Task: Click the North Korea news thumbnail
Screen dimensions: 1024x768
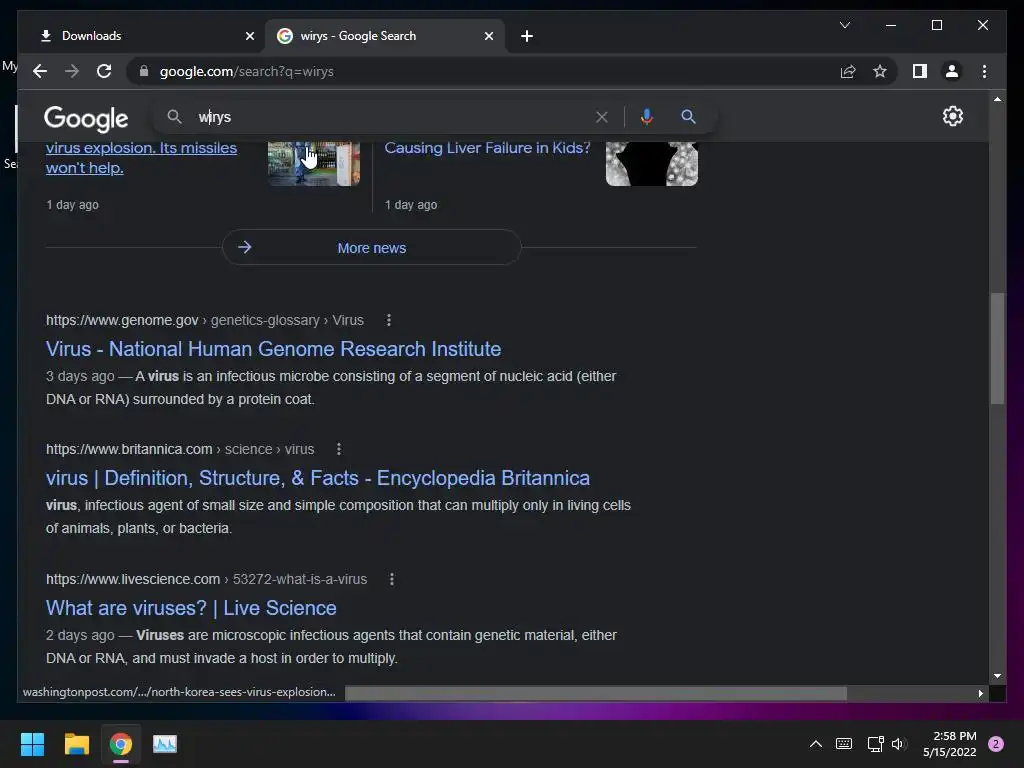Action: [314, 164]
